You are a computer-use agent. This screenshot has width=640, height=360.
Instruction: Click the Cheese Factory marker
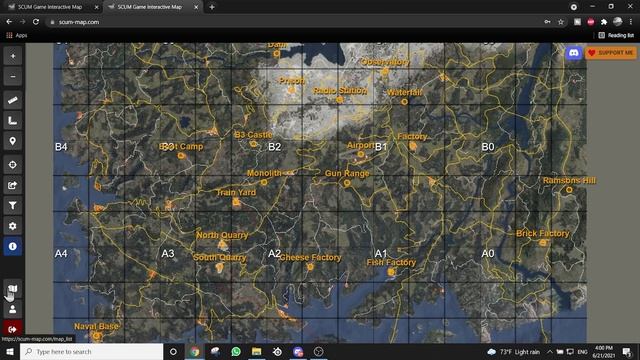[x=310, y=267]
